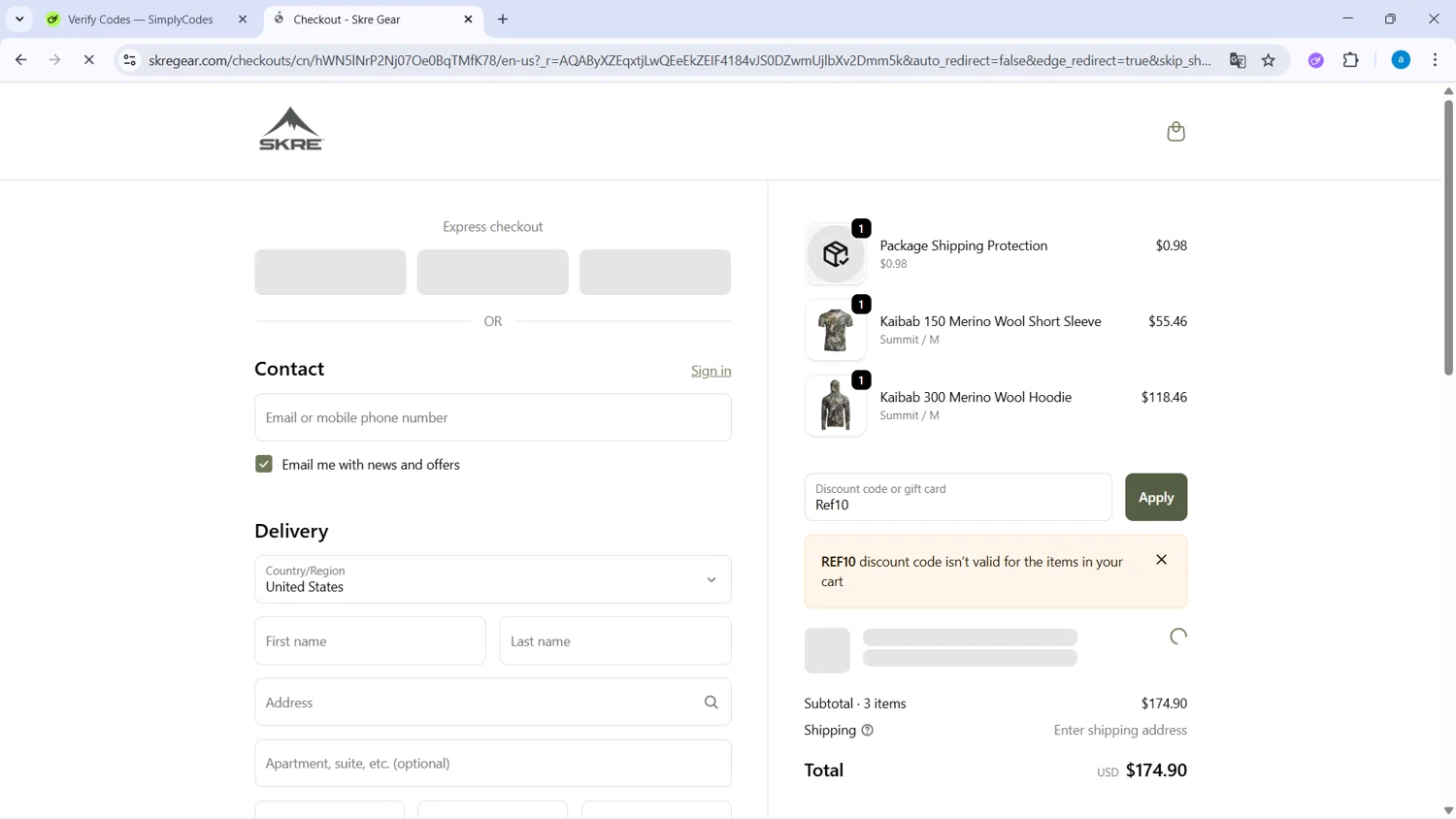Click the first express checkout button
1456x819 pixels.
[331, 272]
